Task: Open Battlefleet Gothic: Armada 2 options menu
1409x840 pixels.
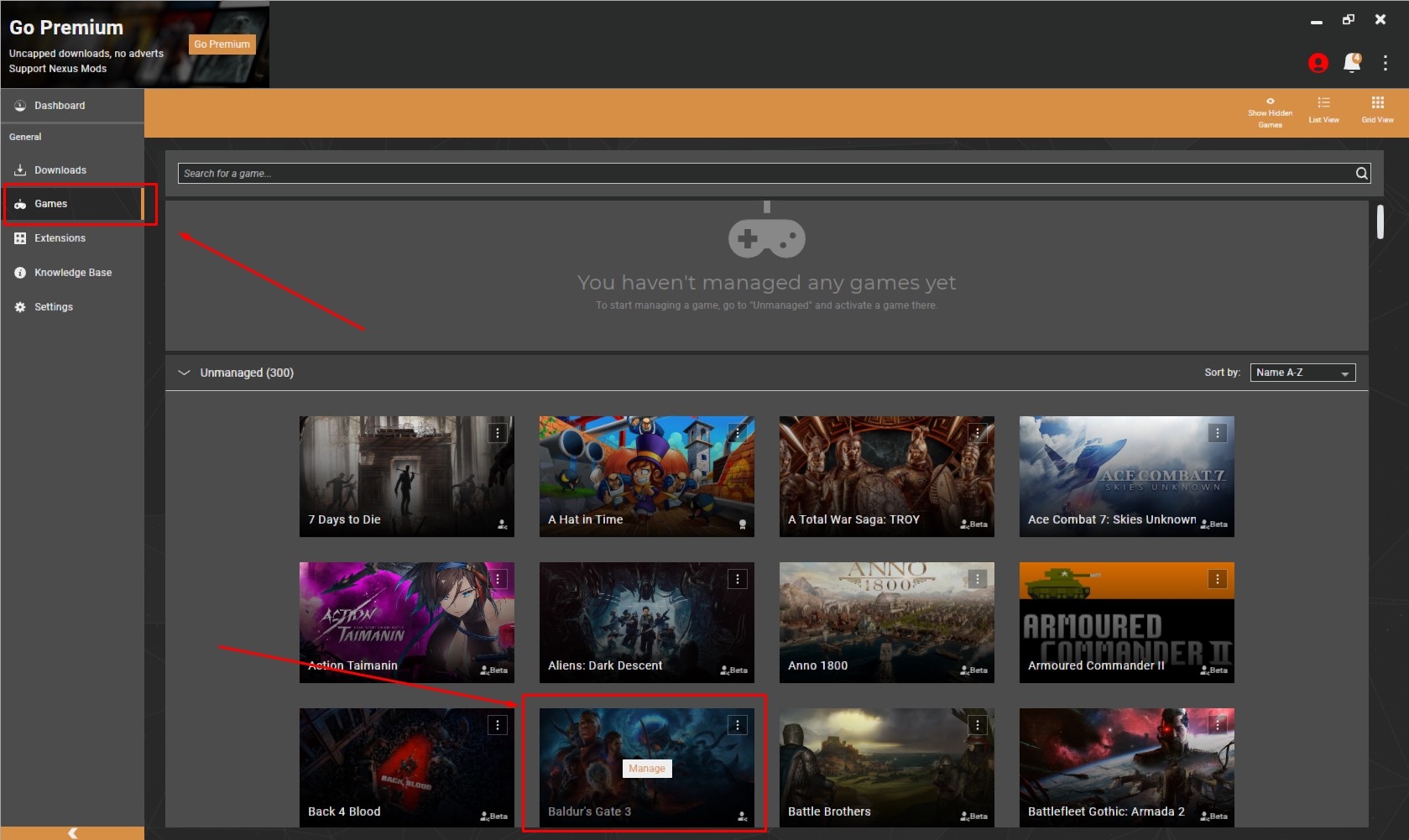Action: pyautogui.click(x=1218, y=725)
